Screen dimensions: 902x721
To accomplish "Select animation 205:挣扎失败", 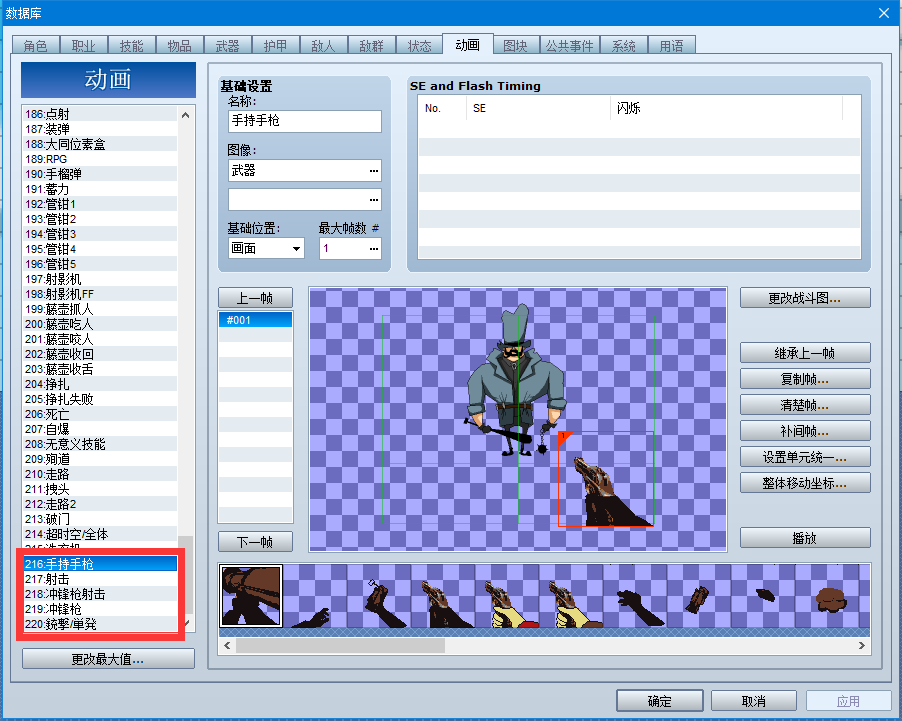I will click(x=100, y=399).
